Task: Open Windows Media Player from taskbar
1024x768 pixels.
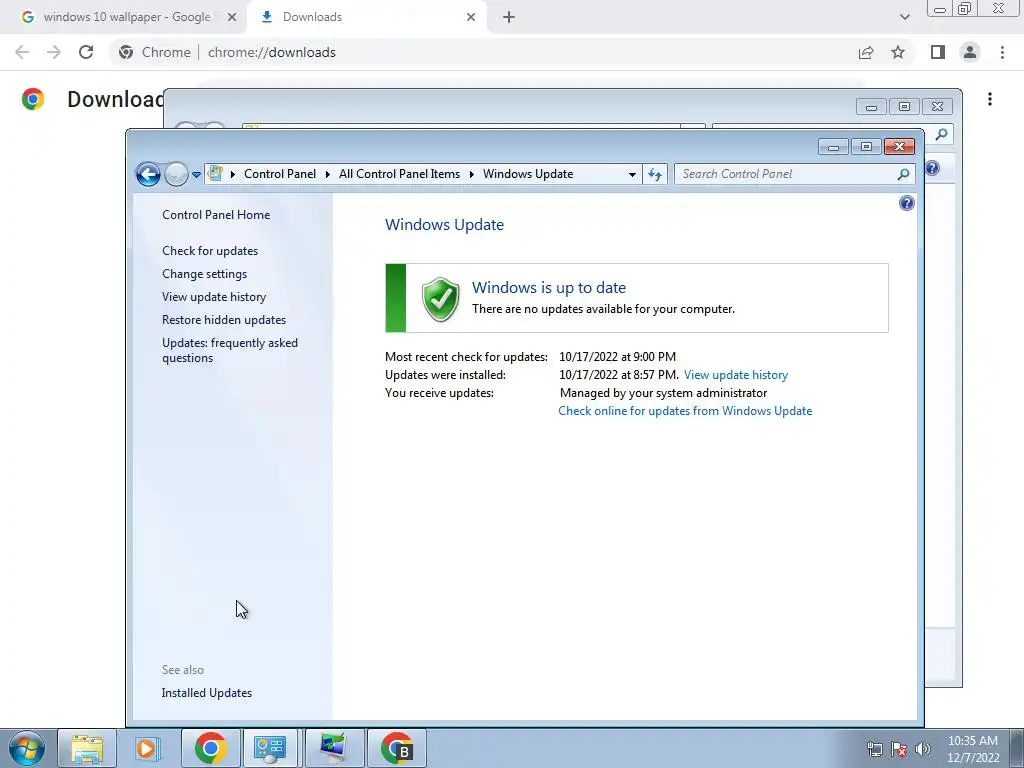Action: (x=148, y=748)
